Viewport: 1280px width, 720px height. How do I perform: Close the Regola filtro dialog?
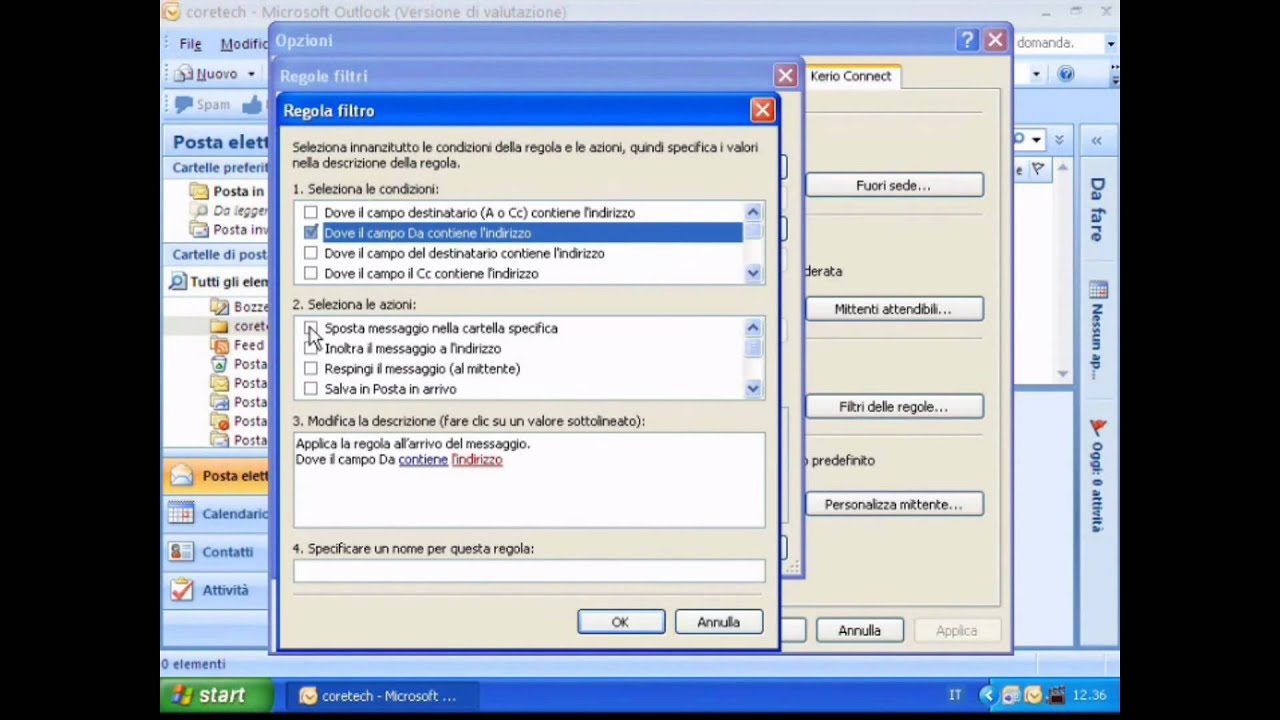point(762,110)
